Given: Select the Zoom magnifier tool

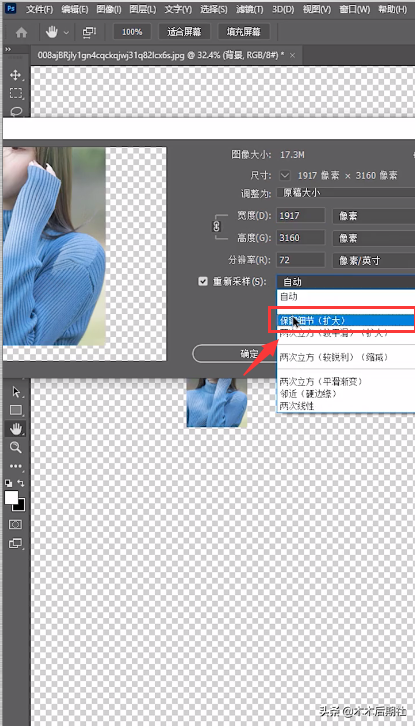Looking at the screenshot, I should (x=16, y=447).
